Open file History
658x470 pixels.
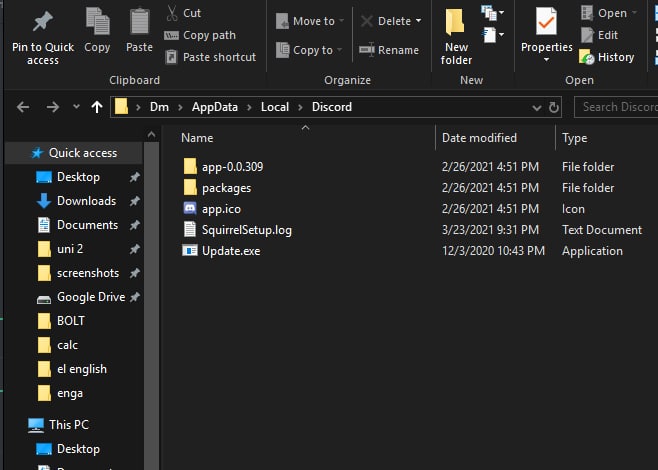point(606,57)
